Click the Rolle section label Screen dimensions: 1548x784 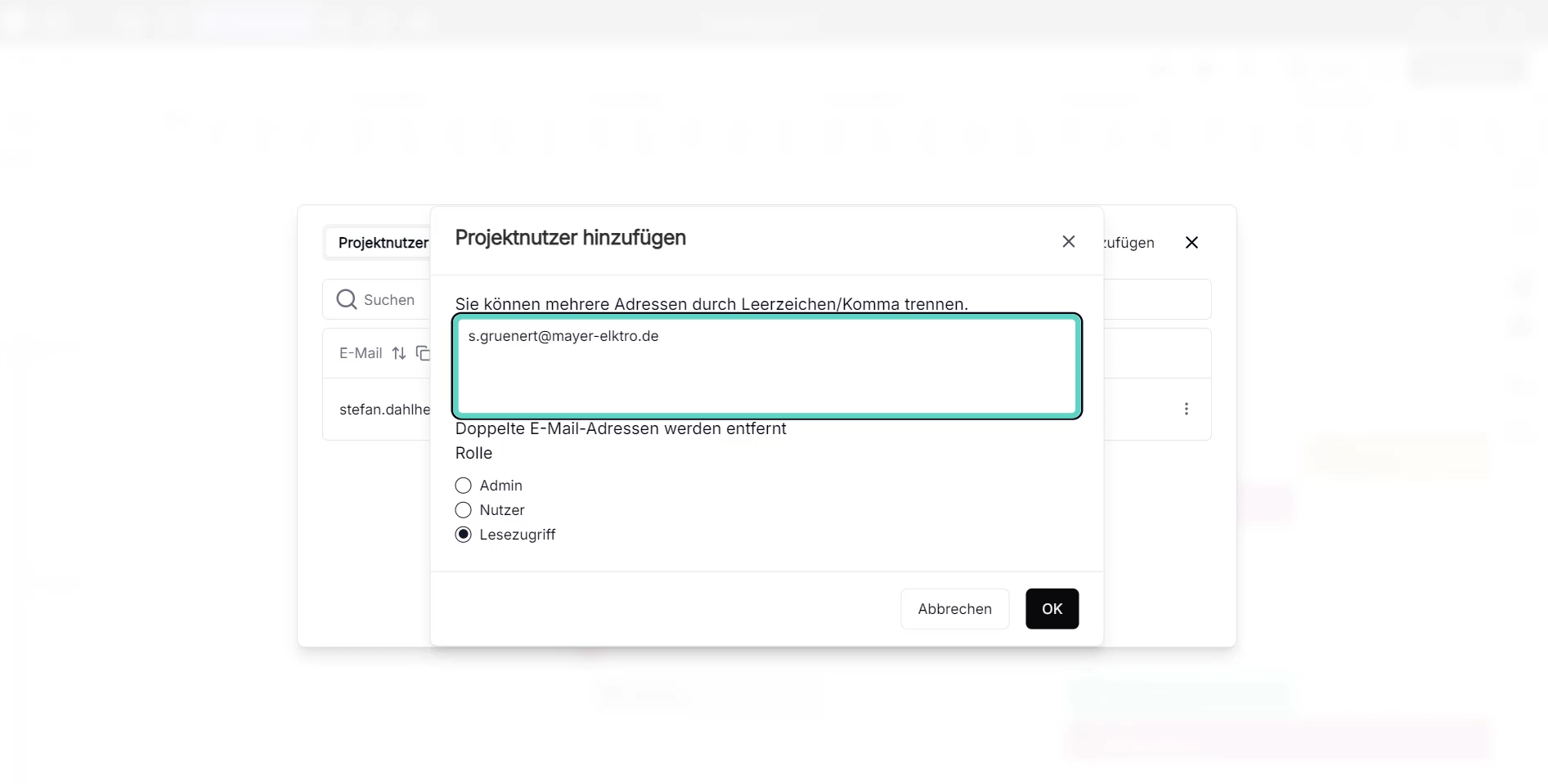tap(473, 453)
